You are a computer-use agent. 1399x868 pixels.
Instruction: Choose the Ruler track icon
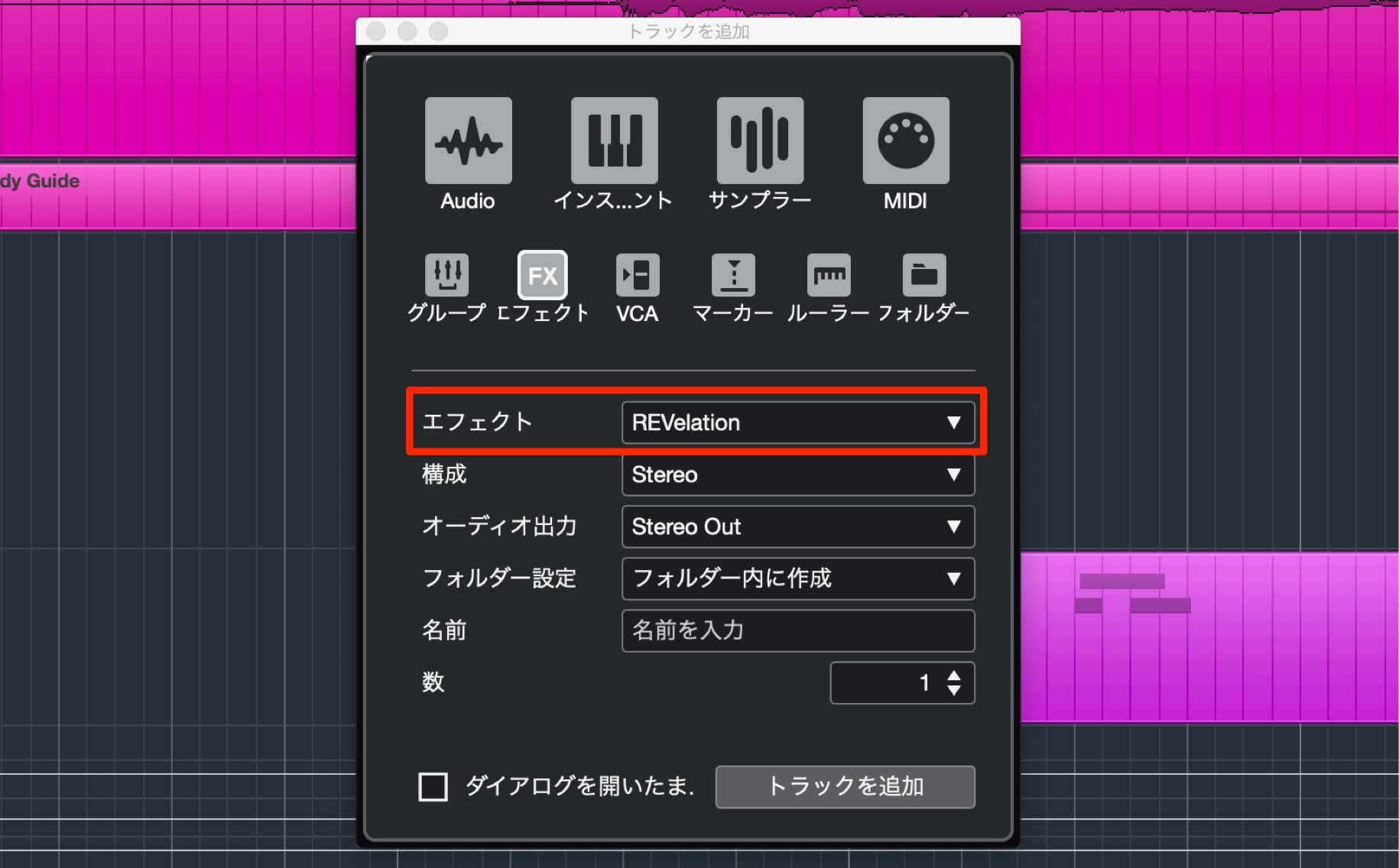point(829,275)
